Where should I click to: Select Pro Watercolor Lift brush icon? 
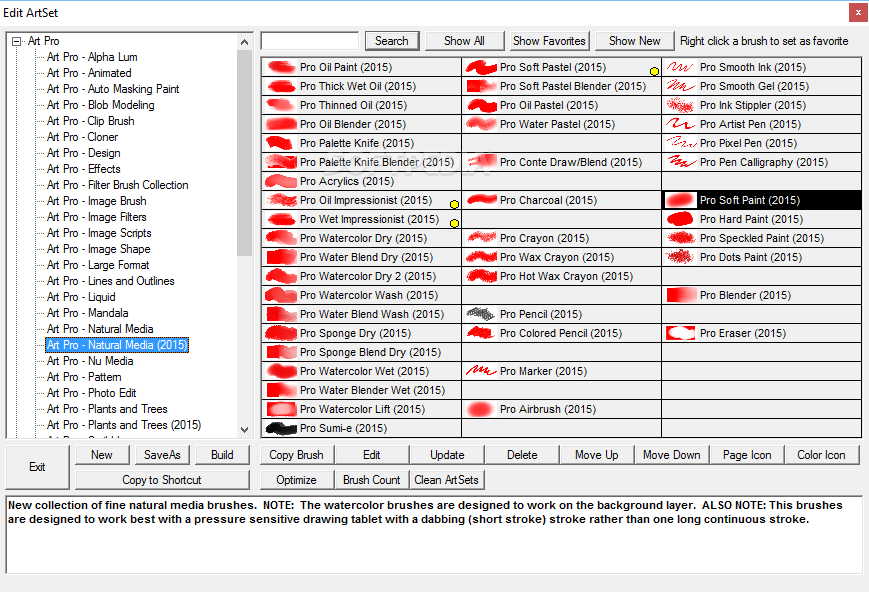[281, 409]
